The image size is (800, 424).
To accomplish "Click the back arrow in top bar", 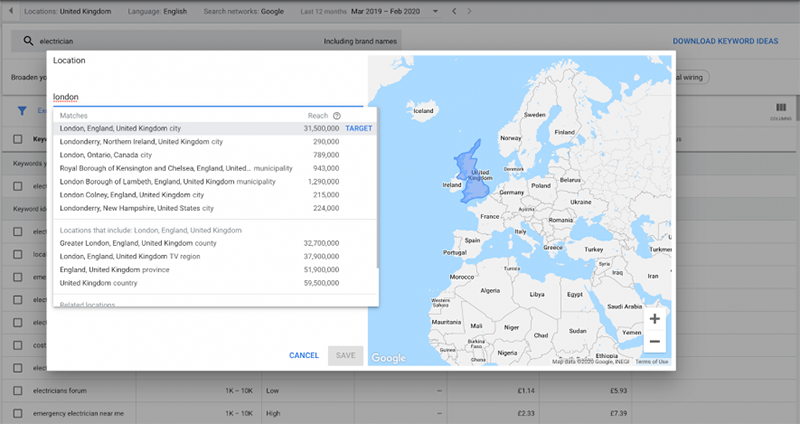I will [x=11, y=11].
